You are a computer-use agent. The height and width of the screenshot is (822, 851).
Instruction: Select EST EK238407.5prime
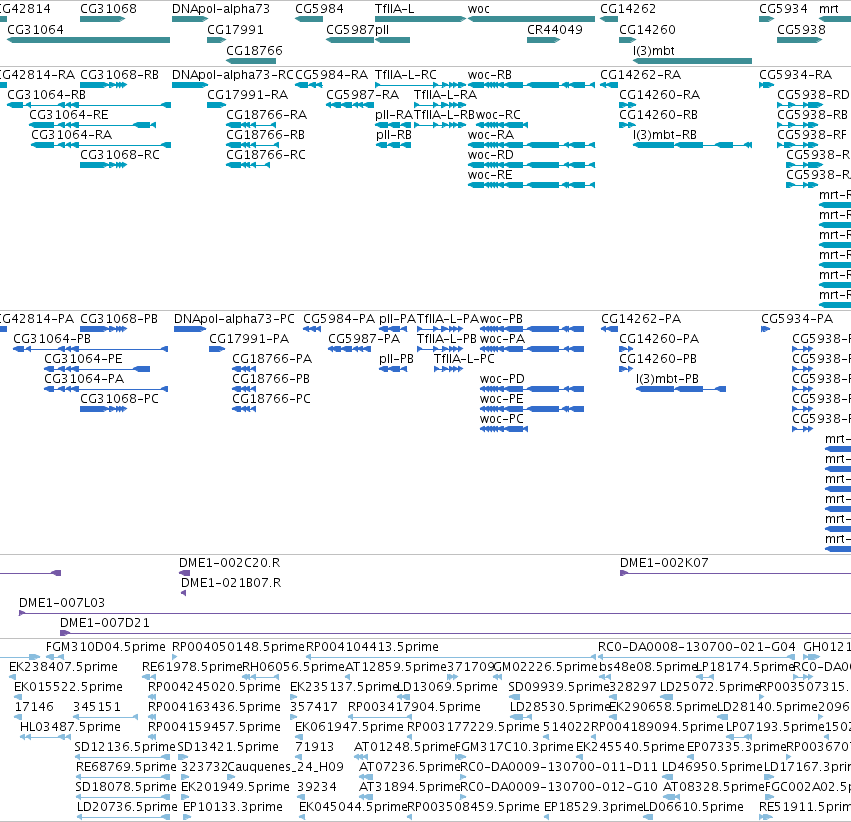pyautogui.click(x=12, y=677)
